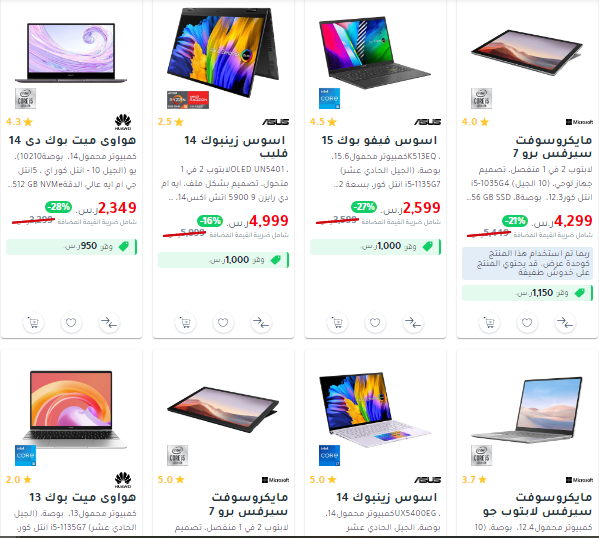This screenshot has height=538, width=599.
Task: Open the Huawei MateBook 13 title link
Action: (x=83, y=497)
